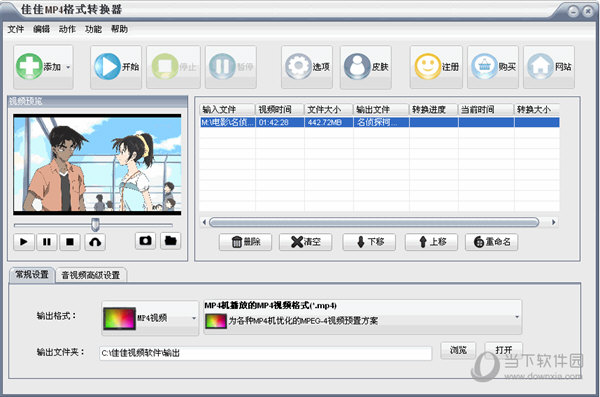600x397 pixels.
Task: Open the Add button dropdown arrow
Action: point(68,67)
